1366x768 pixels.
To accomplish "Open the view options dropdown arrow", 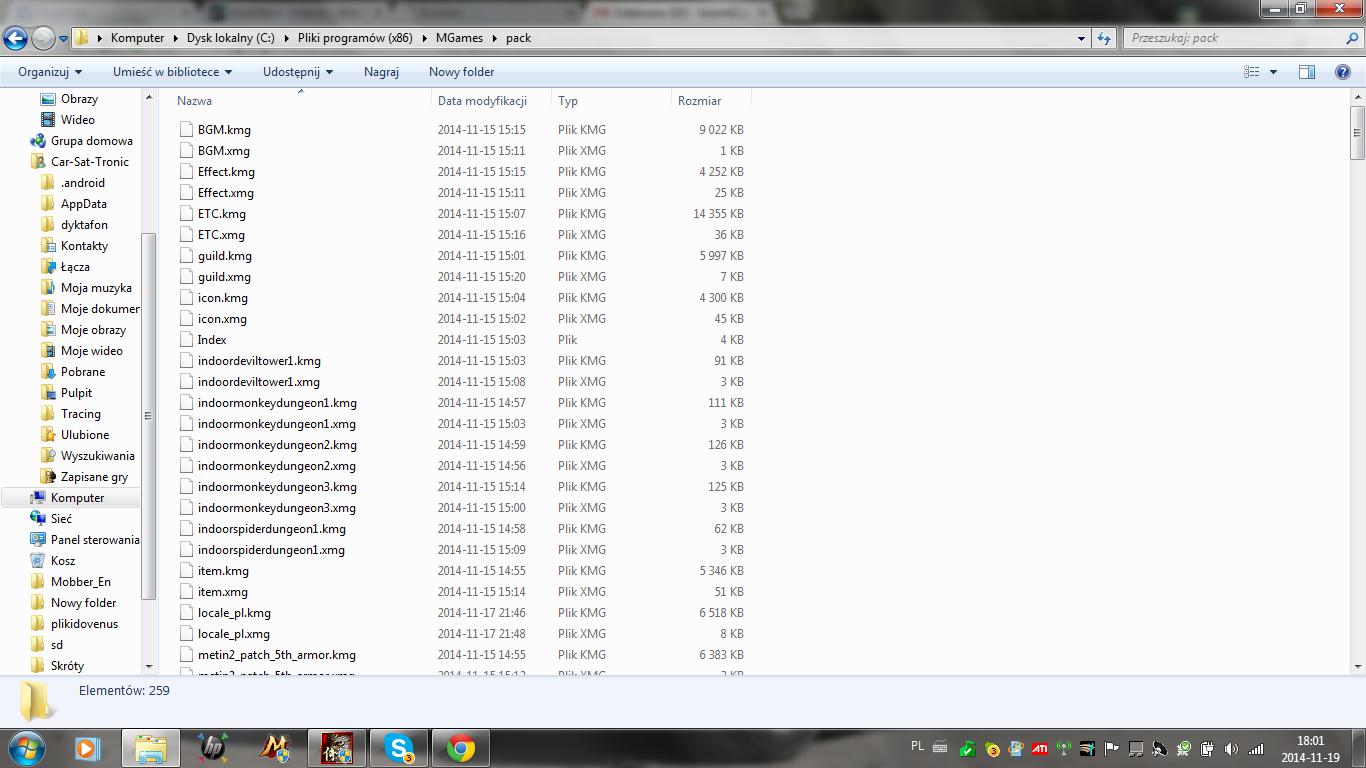I will [1273, 72].
